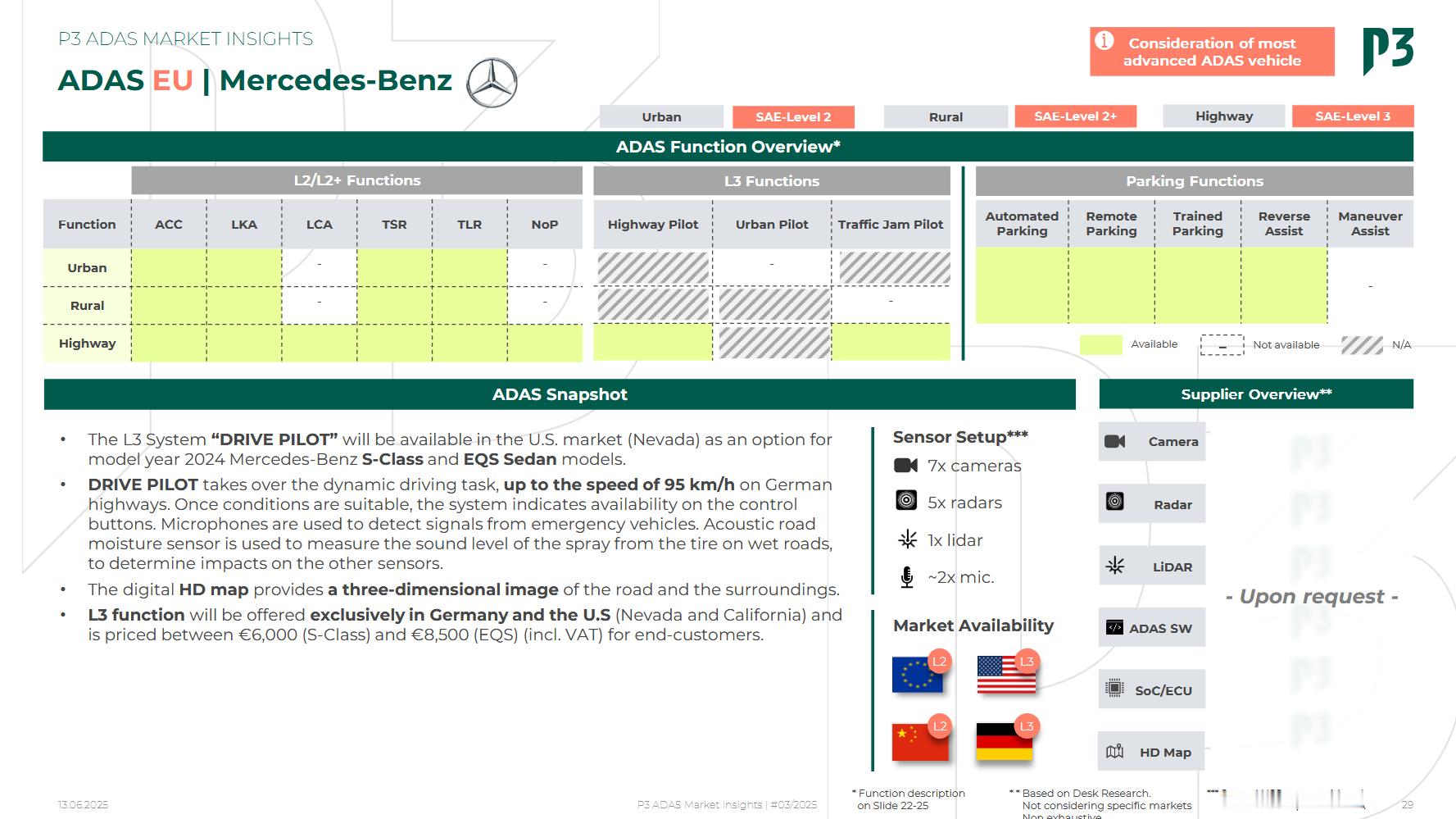This screenshot has width=1456, height=819.
Task: Click the Traffic Jam Pilot Highway available cell
Action: point(891,343)
